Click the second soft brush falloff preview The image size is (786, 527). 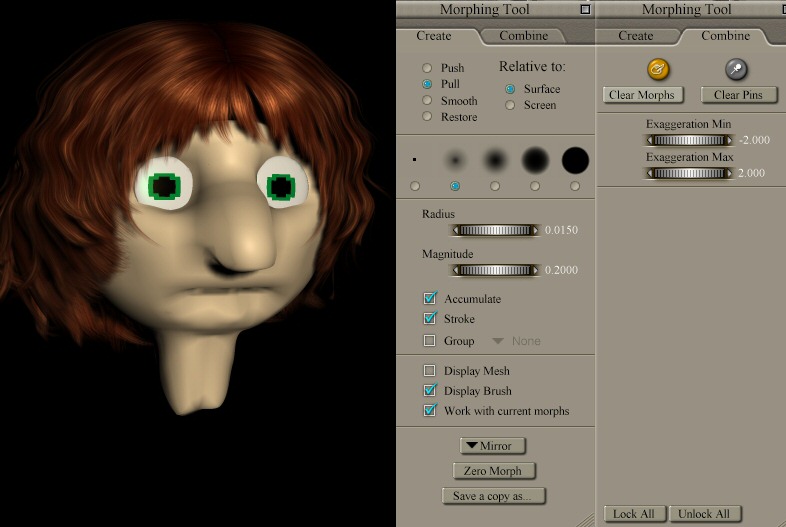point(455,160)
